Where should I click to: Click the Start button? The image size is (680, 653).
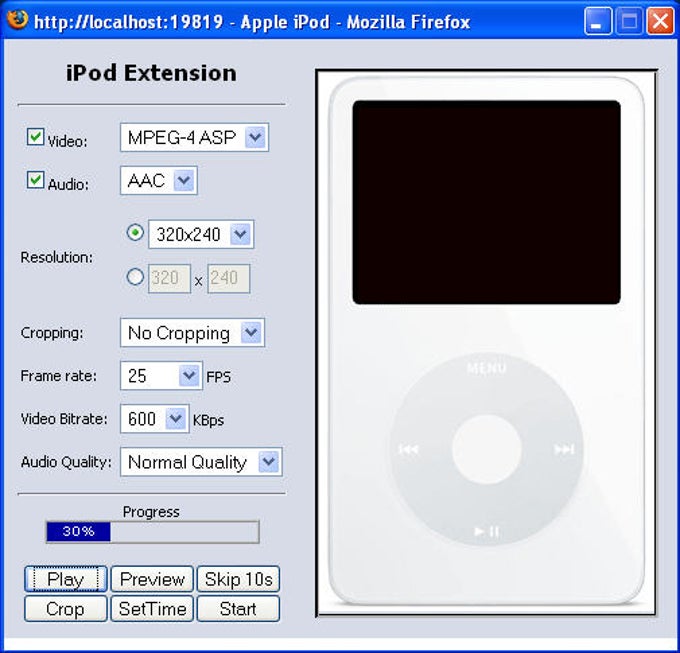pos(238,609)
